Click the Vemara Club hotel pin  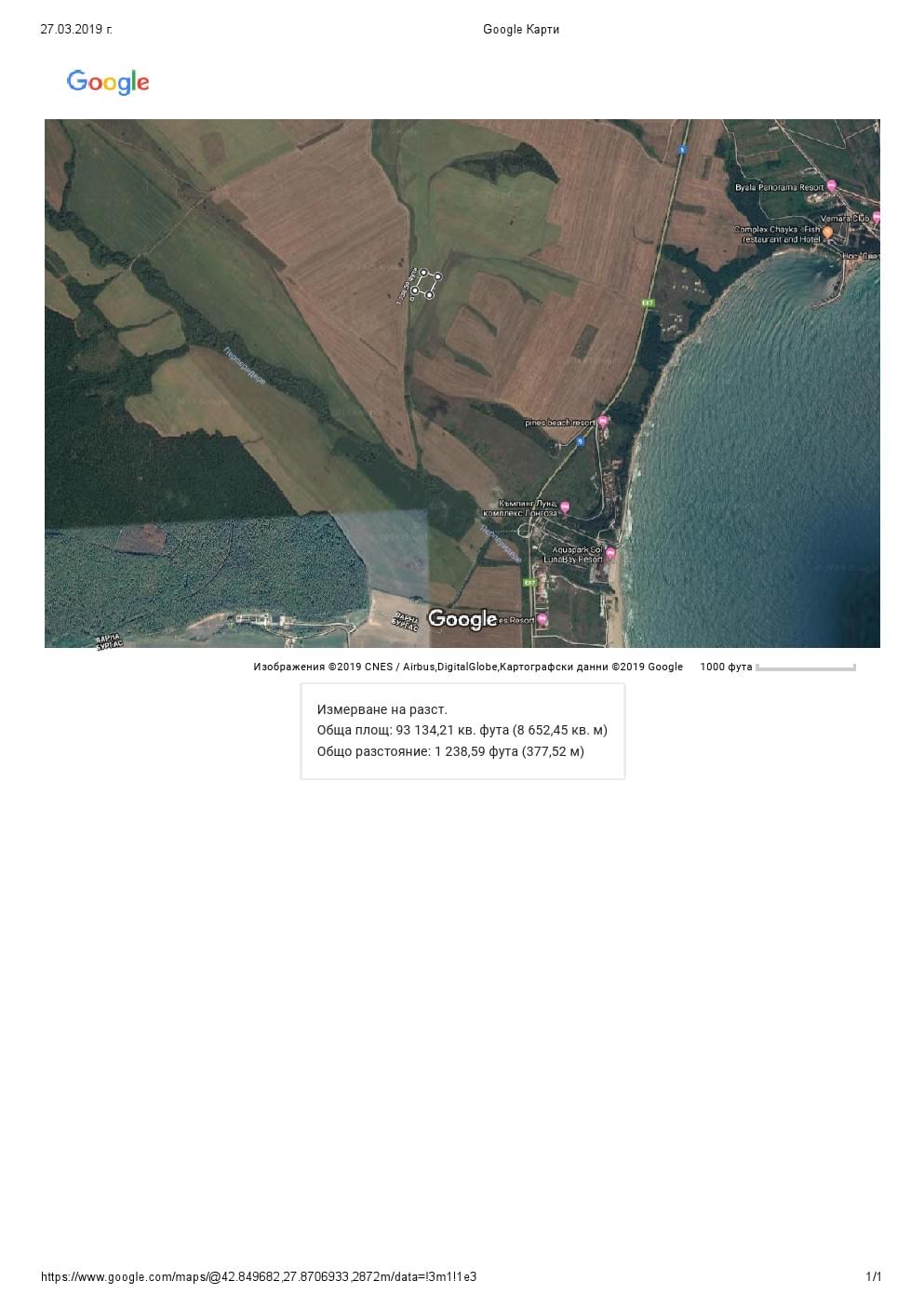pos(876,218)
